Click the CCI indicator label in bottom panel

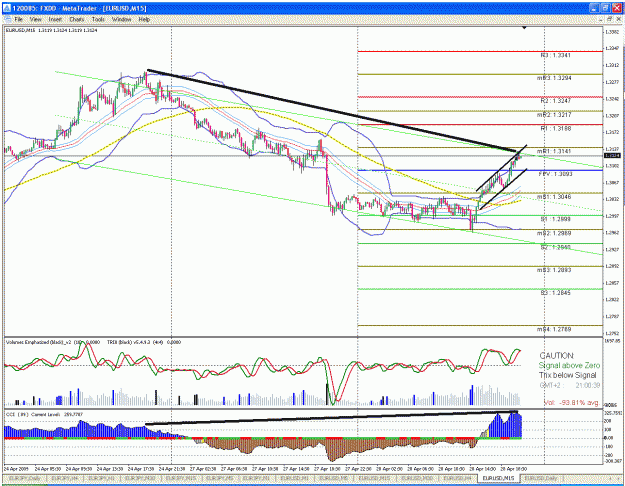point(44,415)
